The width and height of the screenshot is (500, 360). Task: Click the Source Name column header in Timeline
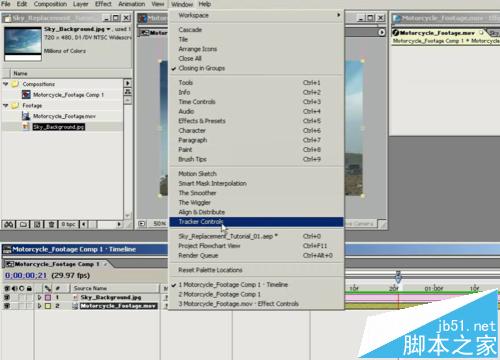(x=115, y=288)
